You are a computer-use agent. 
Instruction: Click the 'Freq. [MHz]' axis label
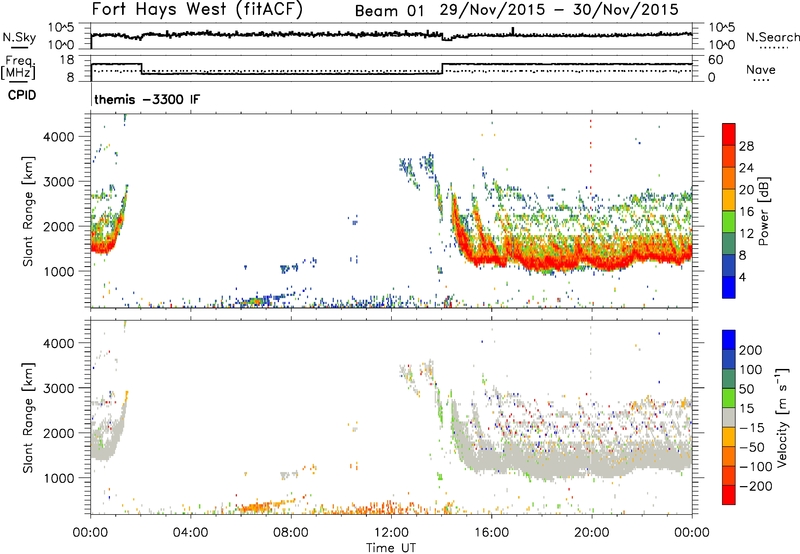click(18, 67)
